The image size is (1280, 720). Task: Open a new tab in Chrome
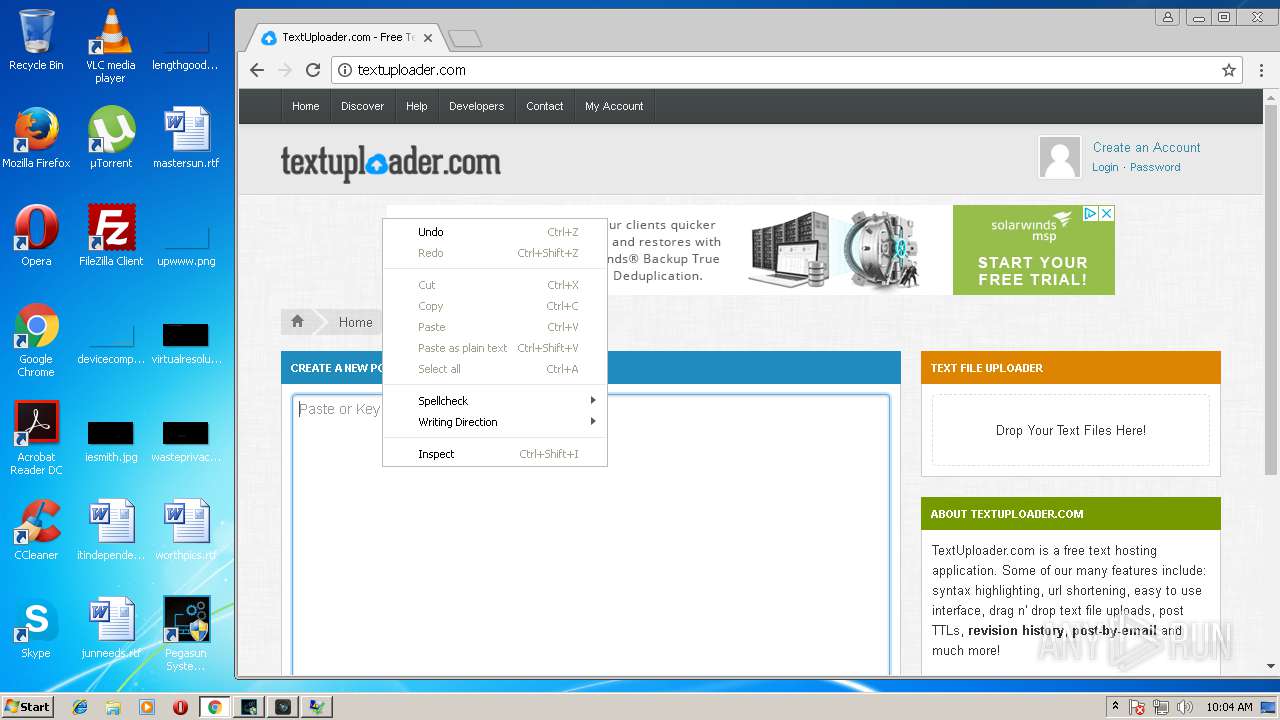click(465, 39)
